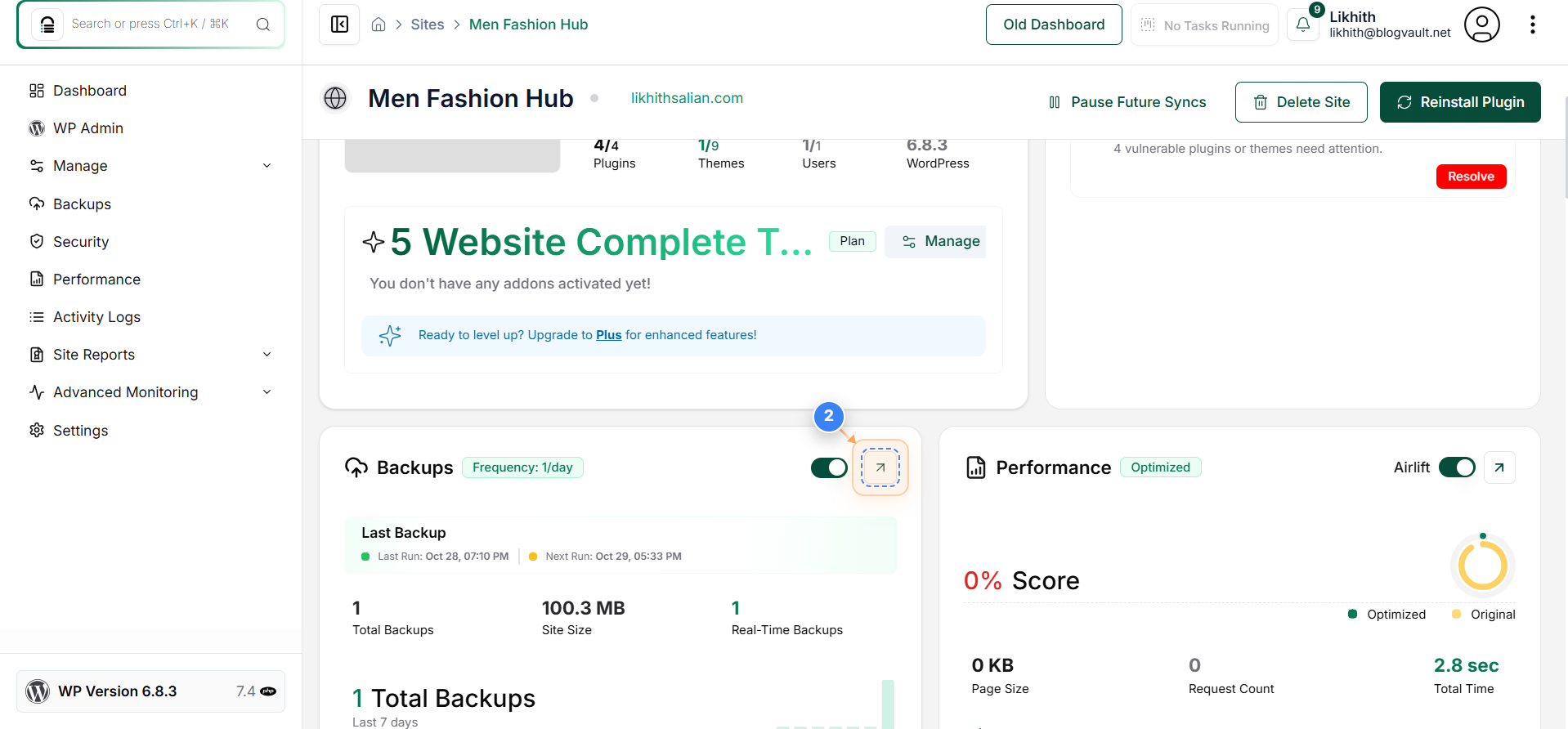
Task: Click the Plan tag
Action: point(852,241)
